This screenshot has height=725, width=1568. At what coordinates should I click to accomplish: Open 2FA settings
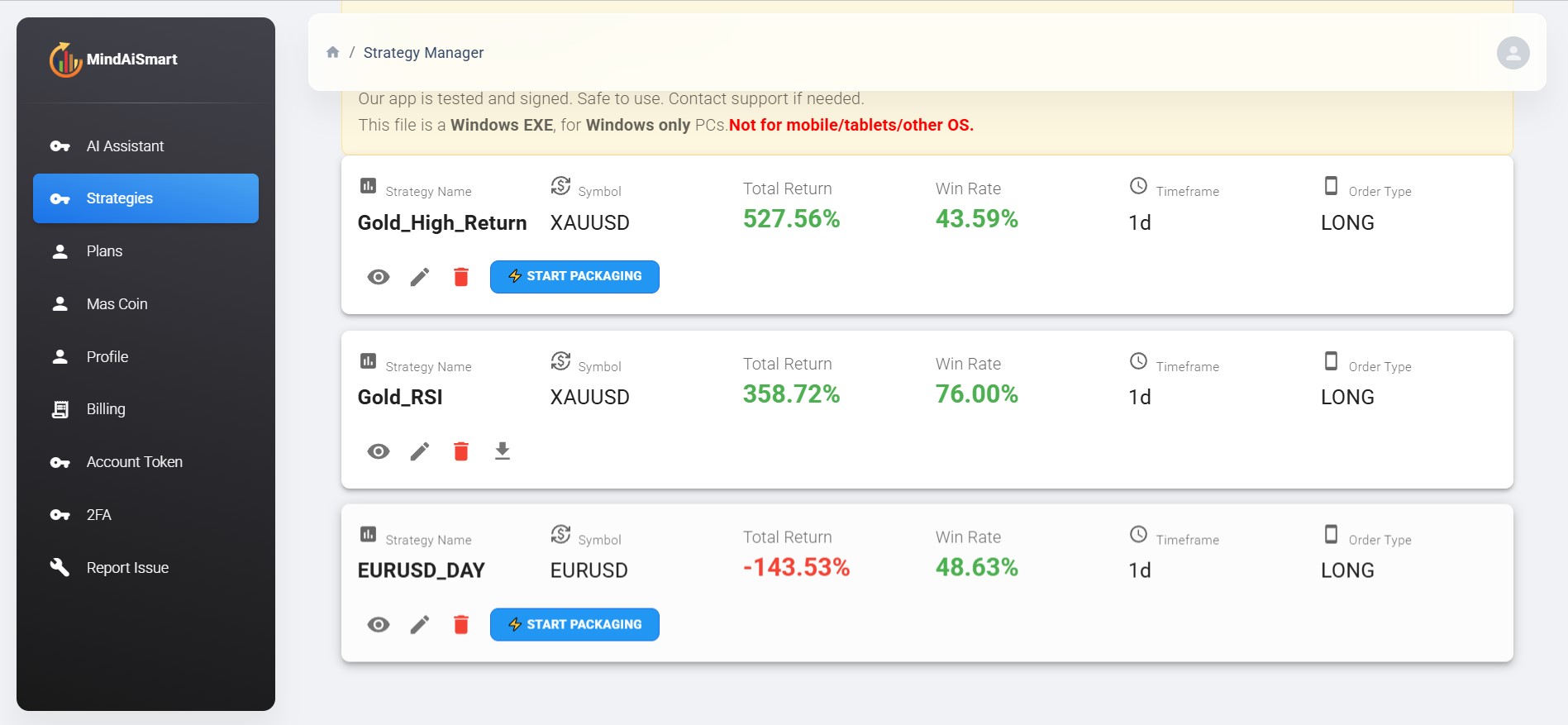pyautogui.click(x=145, y=515)
